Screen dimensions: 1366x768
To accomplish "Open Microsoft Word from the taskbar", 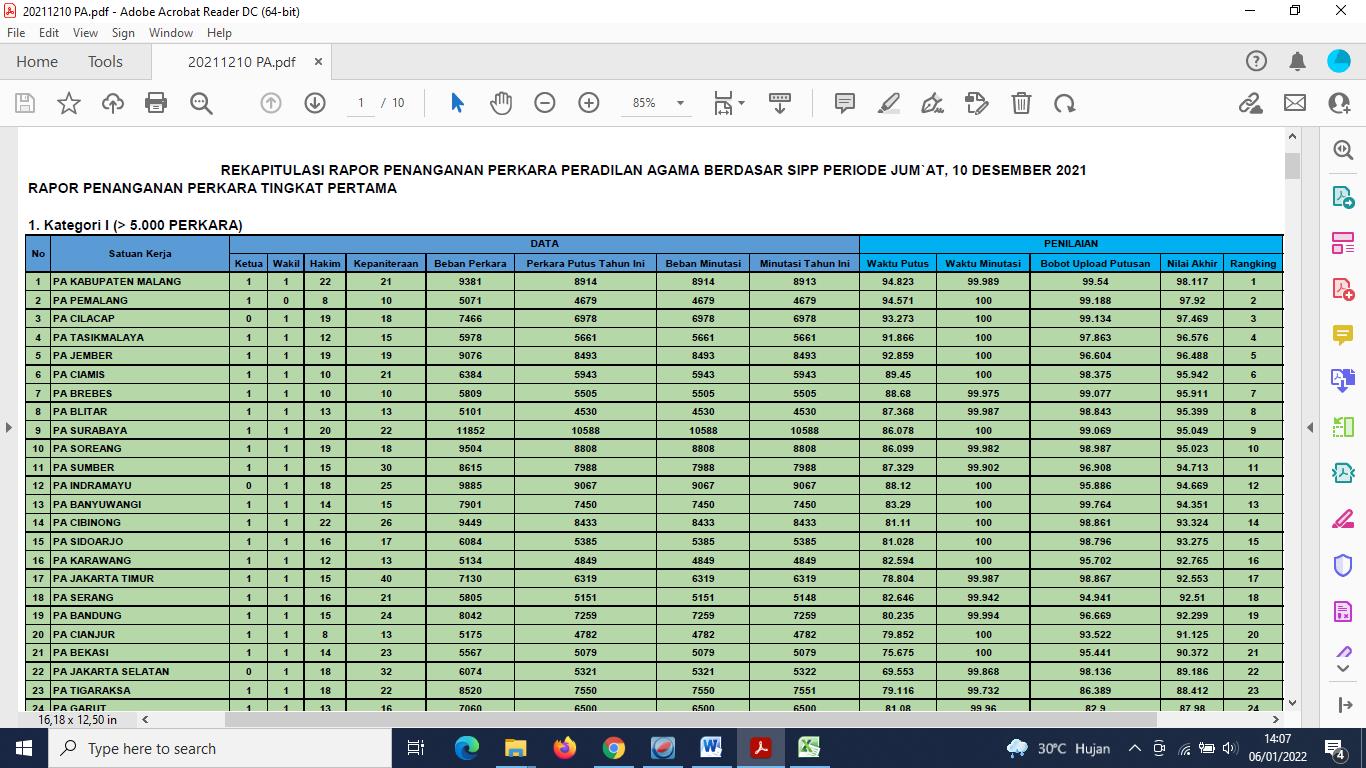I will tap(711, 748).
